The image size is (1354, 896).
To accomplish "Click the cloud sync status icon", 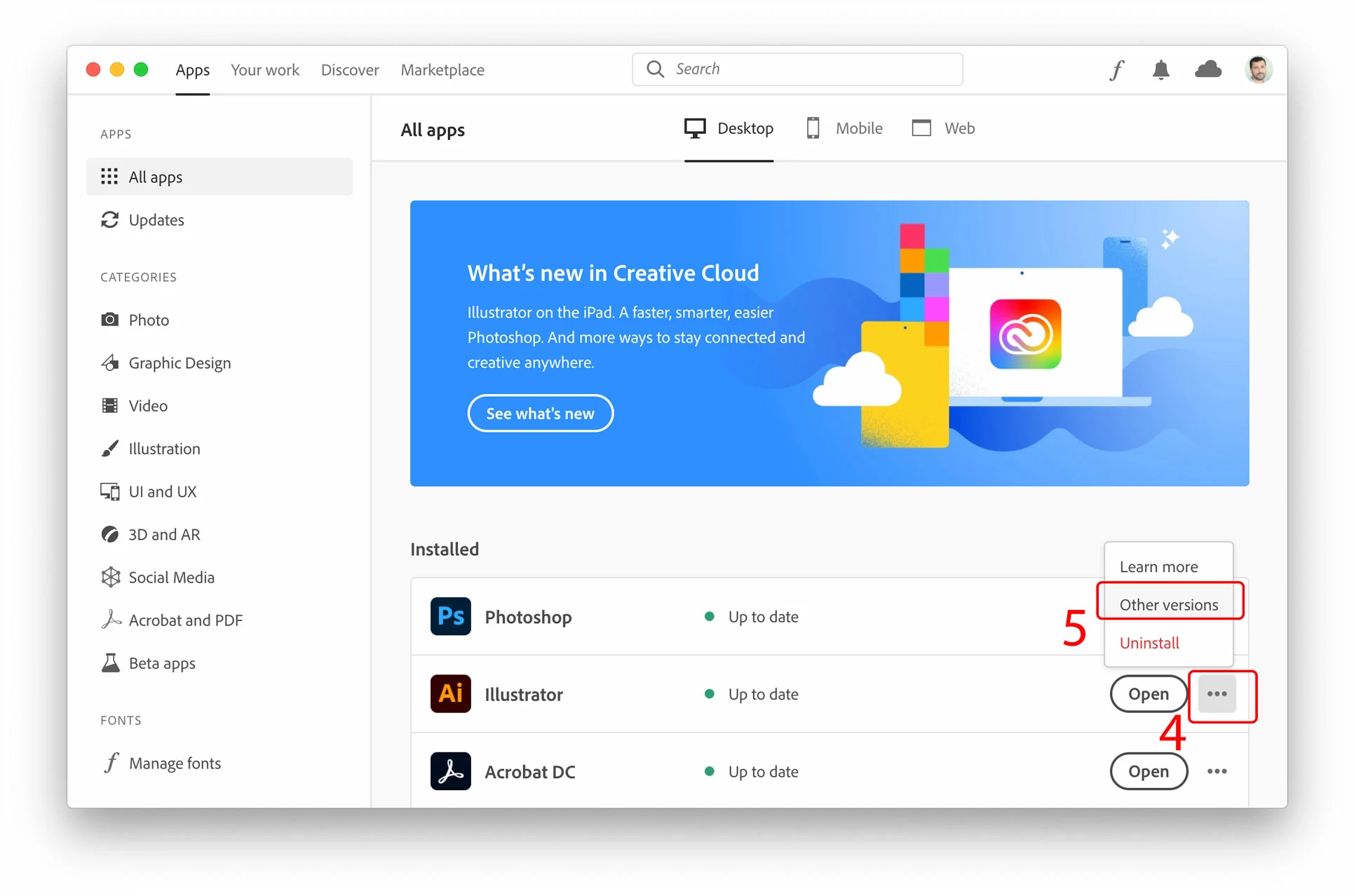I will [1207, 69].
